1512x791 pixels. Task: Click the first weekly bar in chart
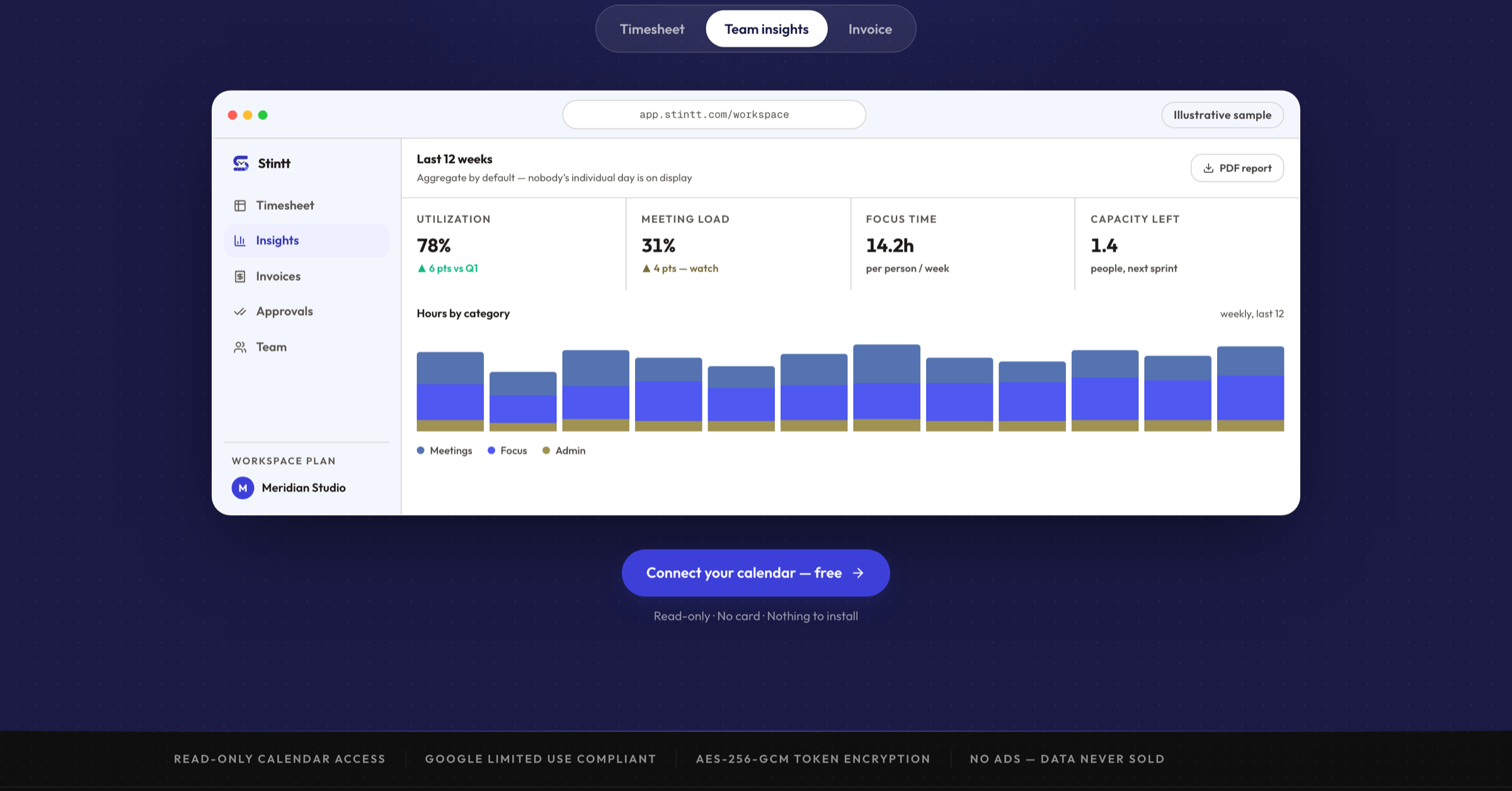pos(450,392)
